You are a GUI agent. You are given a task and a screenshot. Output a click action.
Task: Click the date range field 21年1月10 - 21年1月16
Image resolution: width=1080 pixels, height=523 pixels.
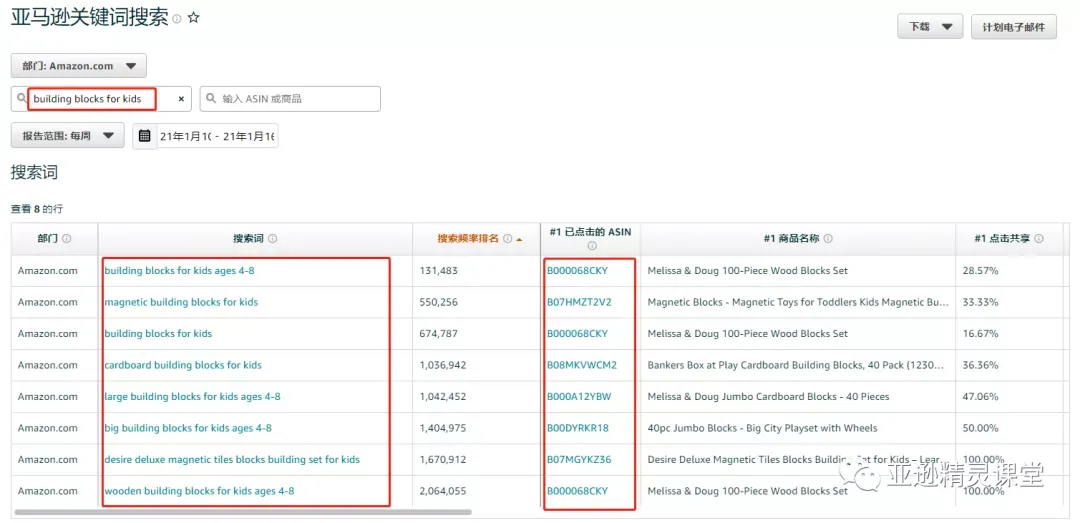[217, 136]
